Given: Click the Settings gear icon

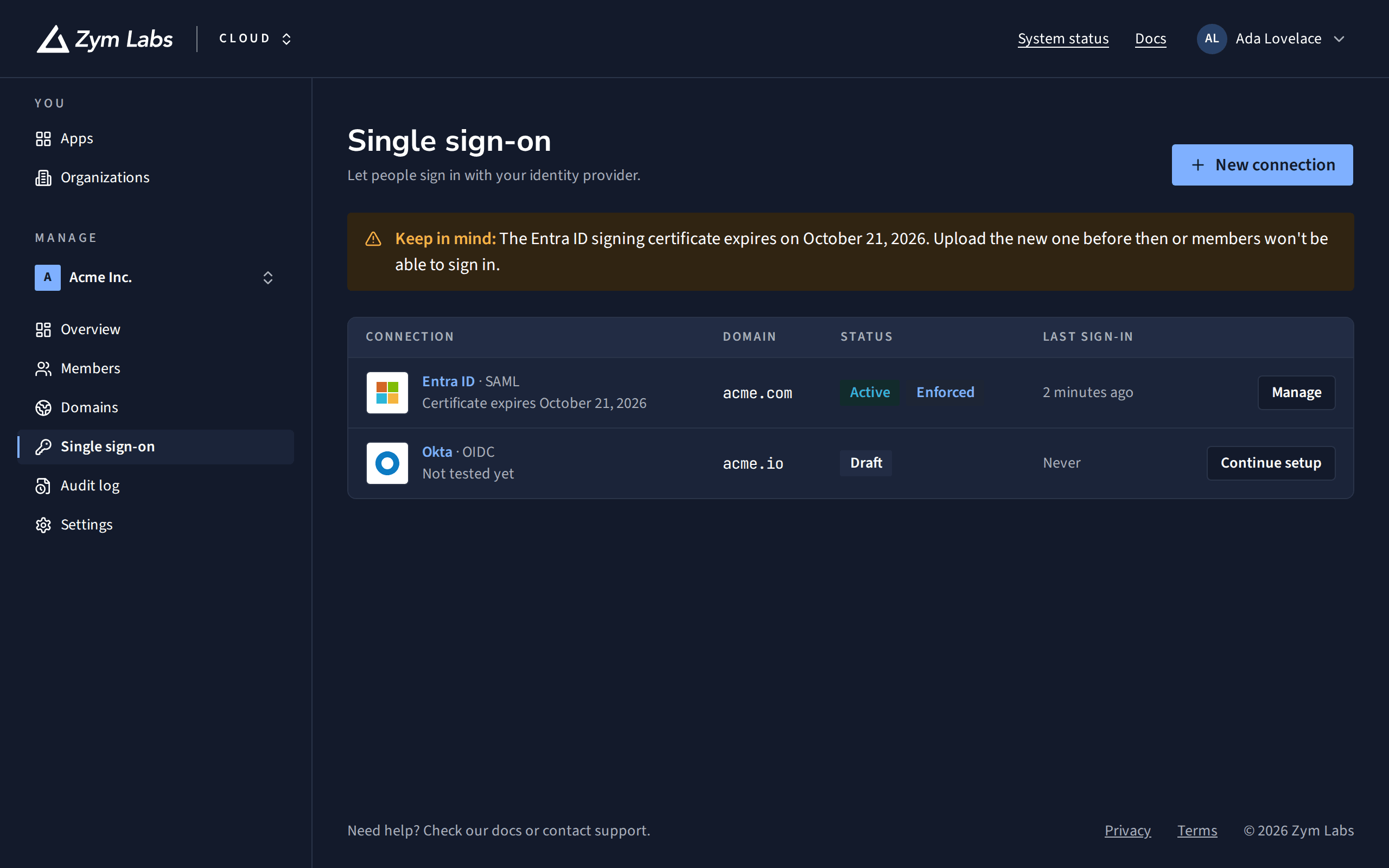Looking at the screenshot, I should [x=43, y=525].
